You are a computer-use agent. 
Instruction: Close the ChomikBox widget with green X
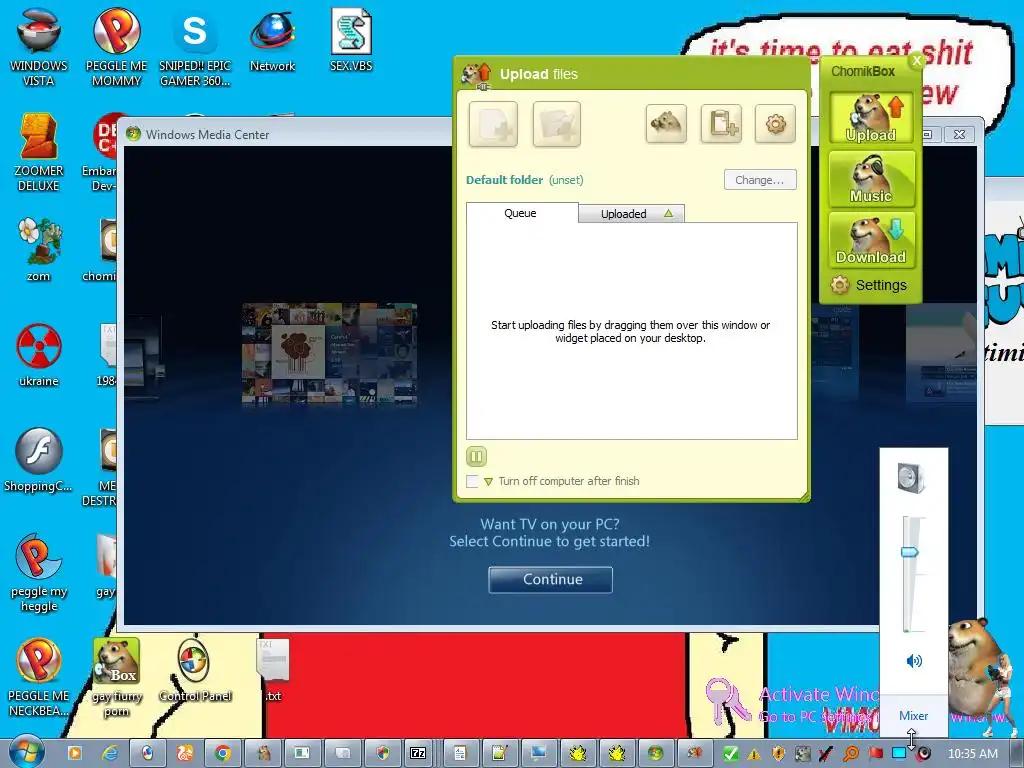916,61
